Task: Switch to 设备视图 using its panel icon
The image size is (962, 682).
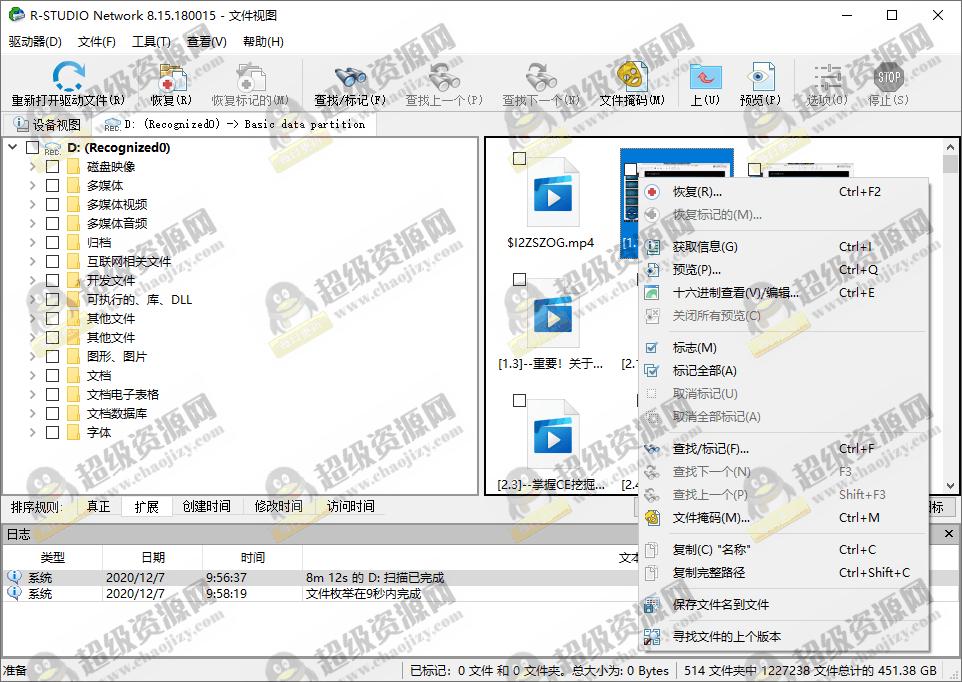Action: point(20,123)
